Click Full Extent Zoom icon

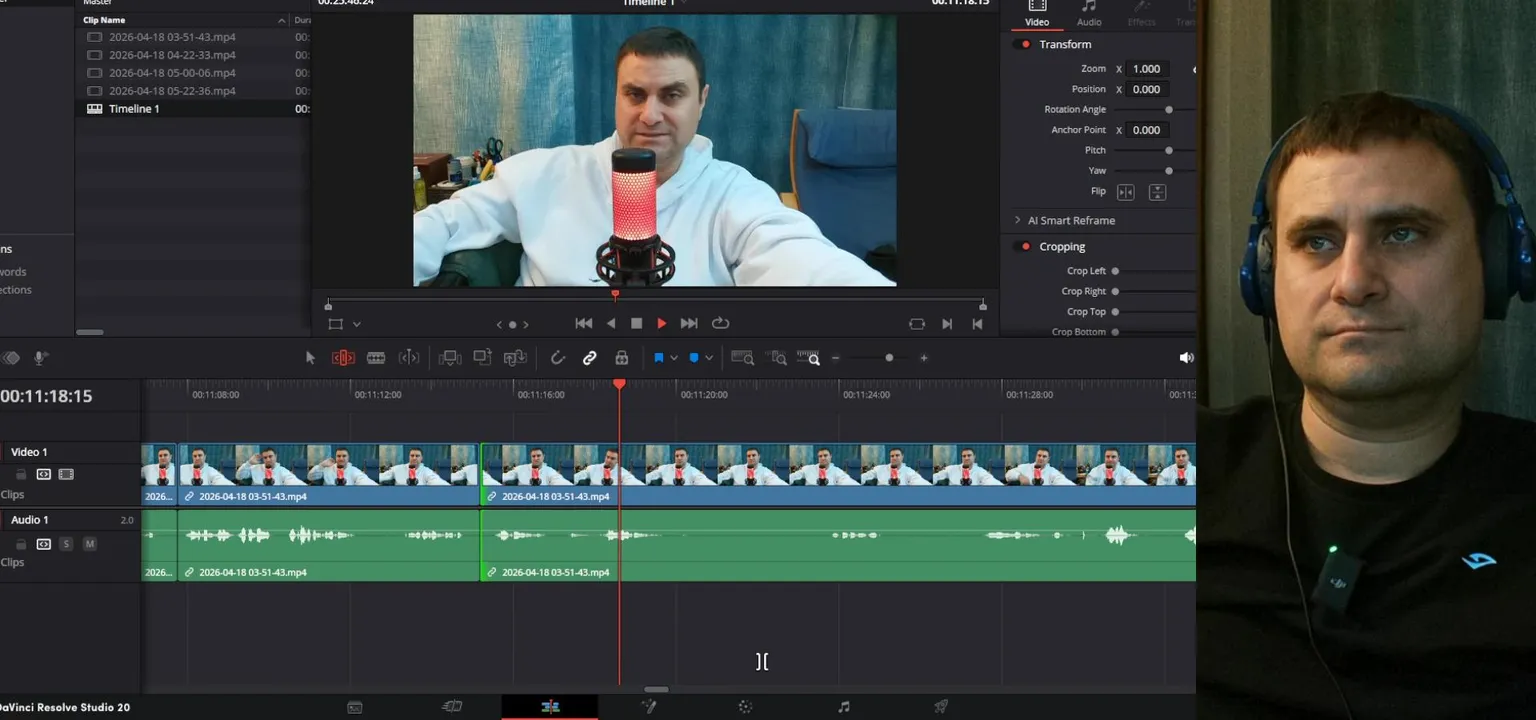click(x=742, y=358)
